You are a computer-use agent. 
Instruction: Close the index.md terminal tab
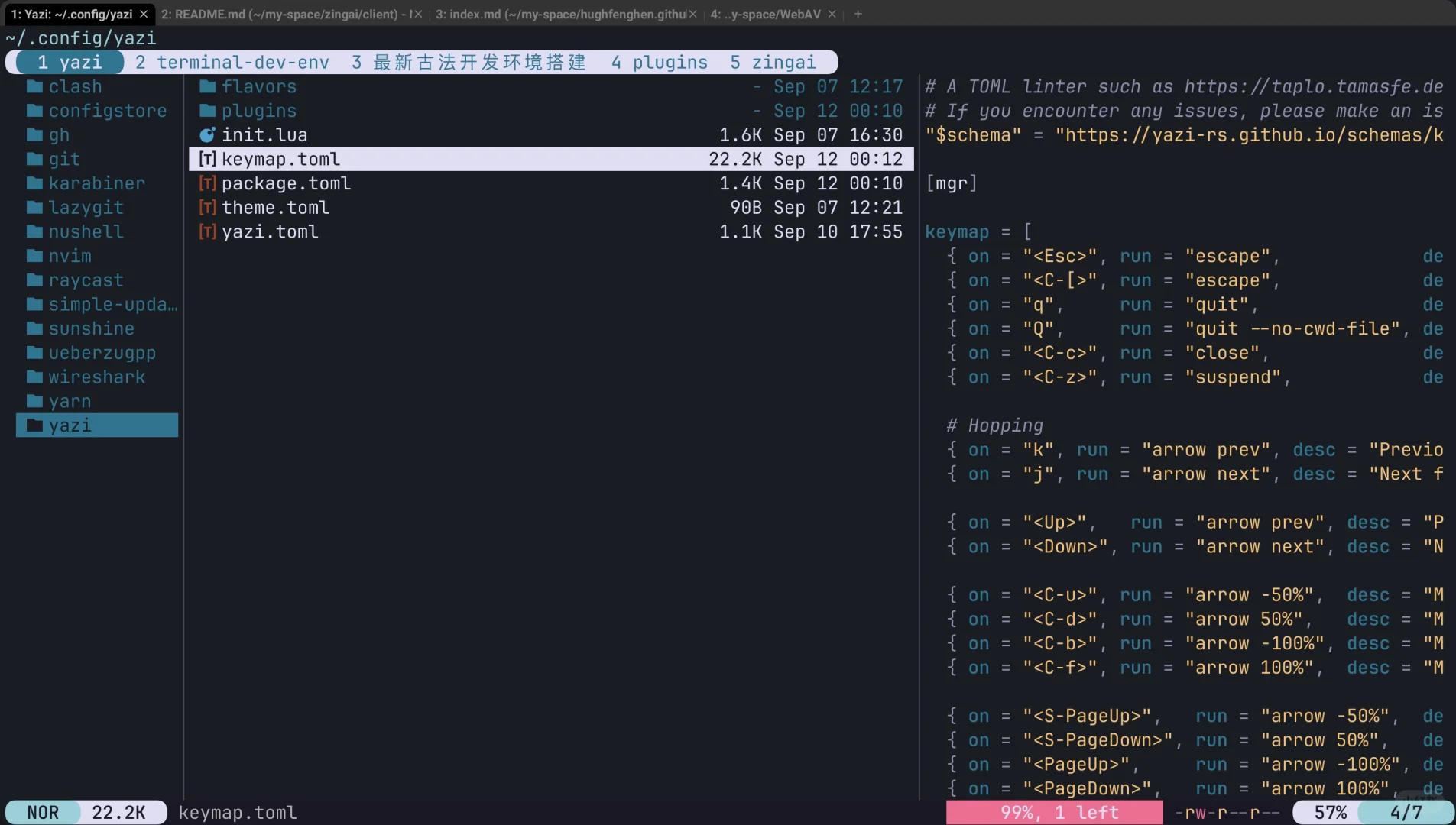[x=693, y=14]
